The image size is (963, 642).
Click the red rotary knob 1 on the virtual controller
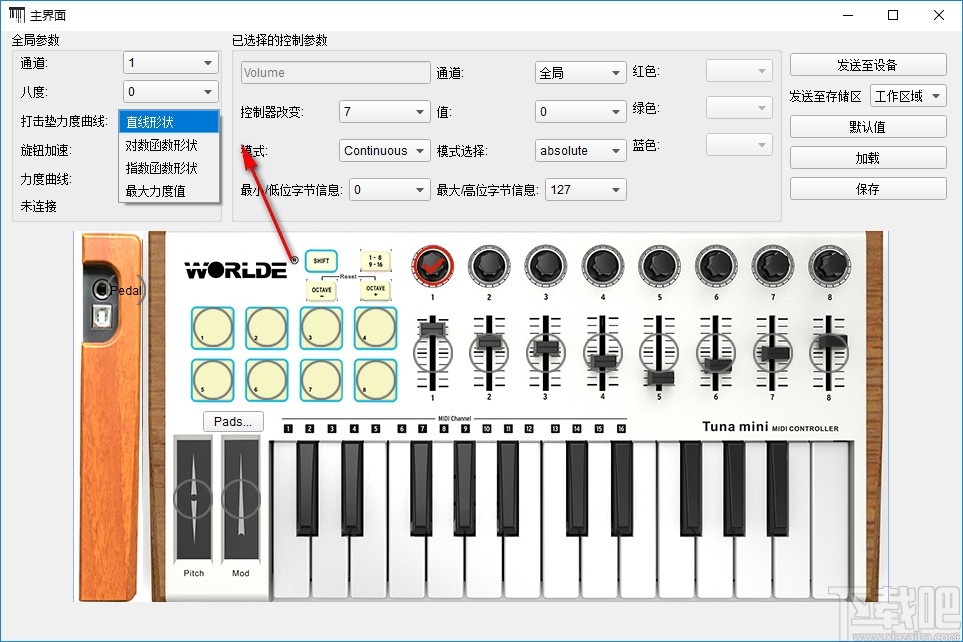(431, 264)
